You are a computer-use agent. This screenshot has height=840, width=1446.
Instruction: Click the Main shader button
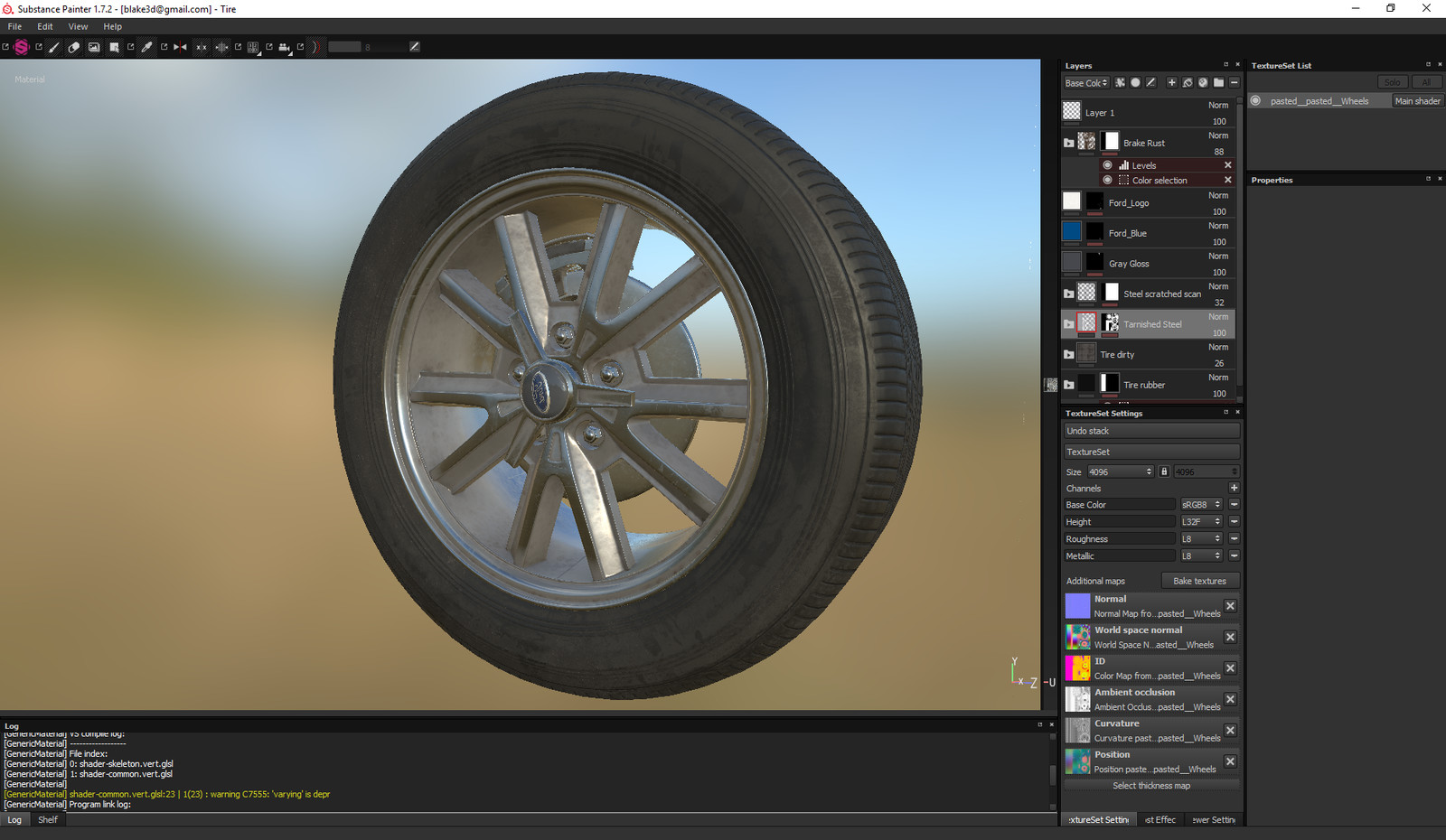1417,101
